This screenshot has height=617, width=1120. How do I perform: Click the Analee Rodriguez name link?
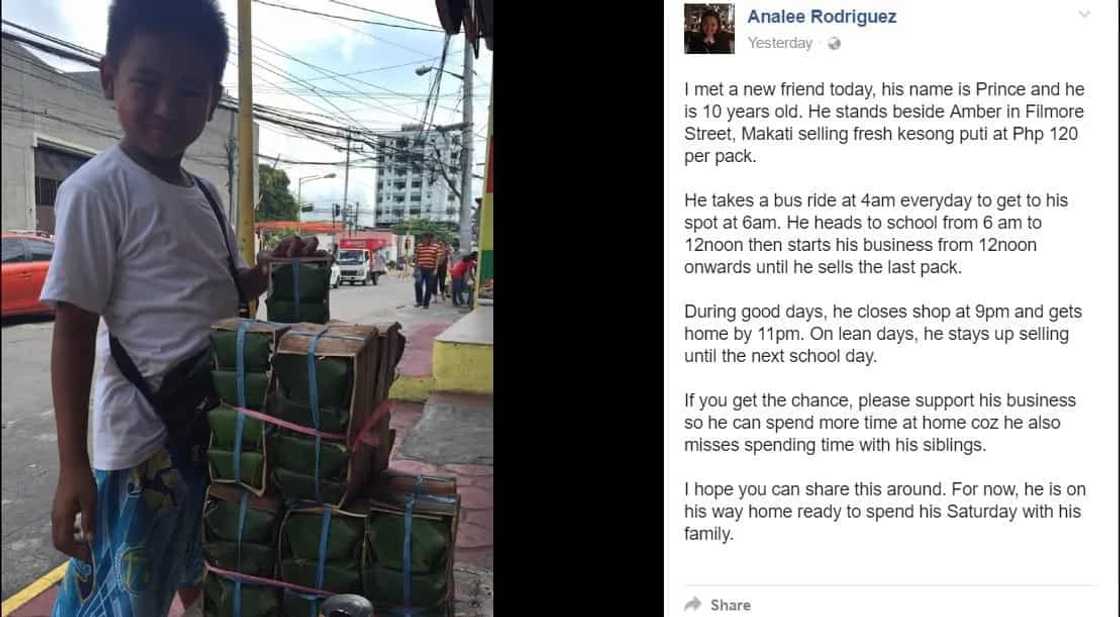(x=821, y=16)
